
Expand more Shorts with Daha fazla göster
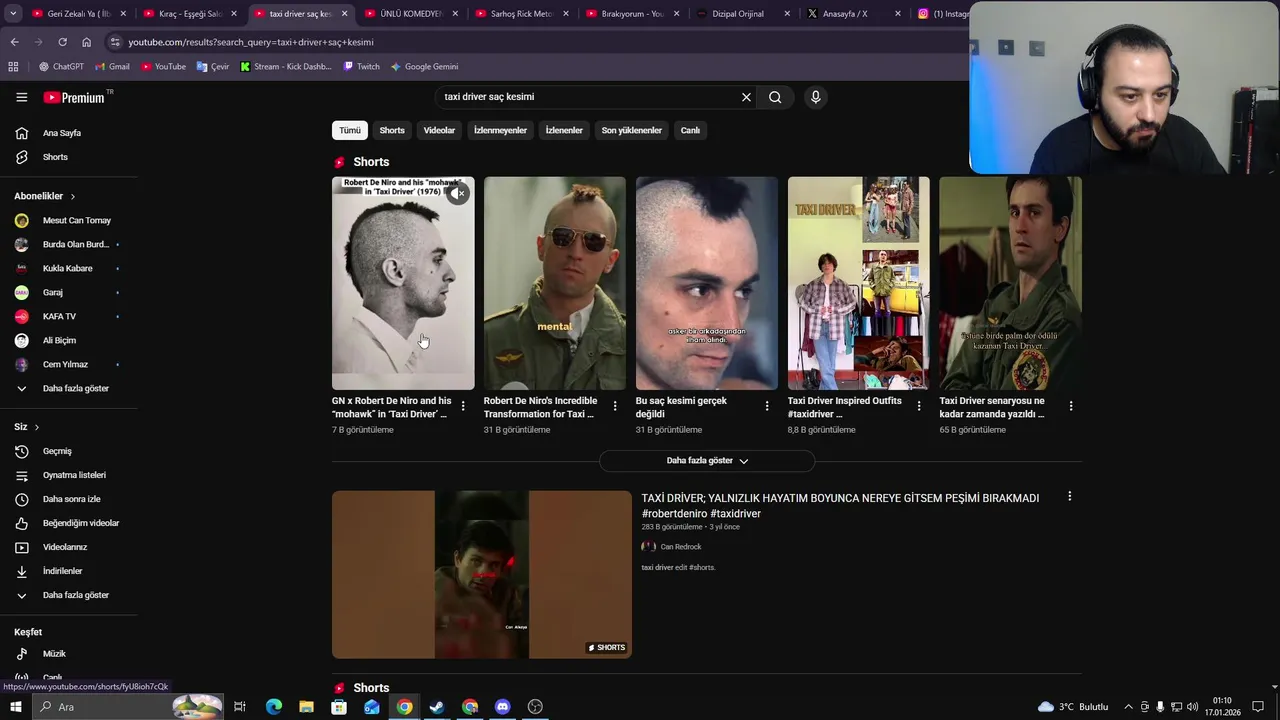point(707,461)
